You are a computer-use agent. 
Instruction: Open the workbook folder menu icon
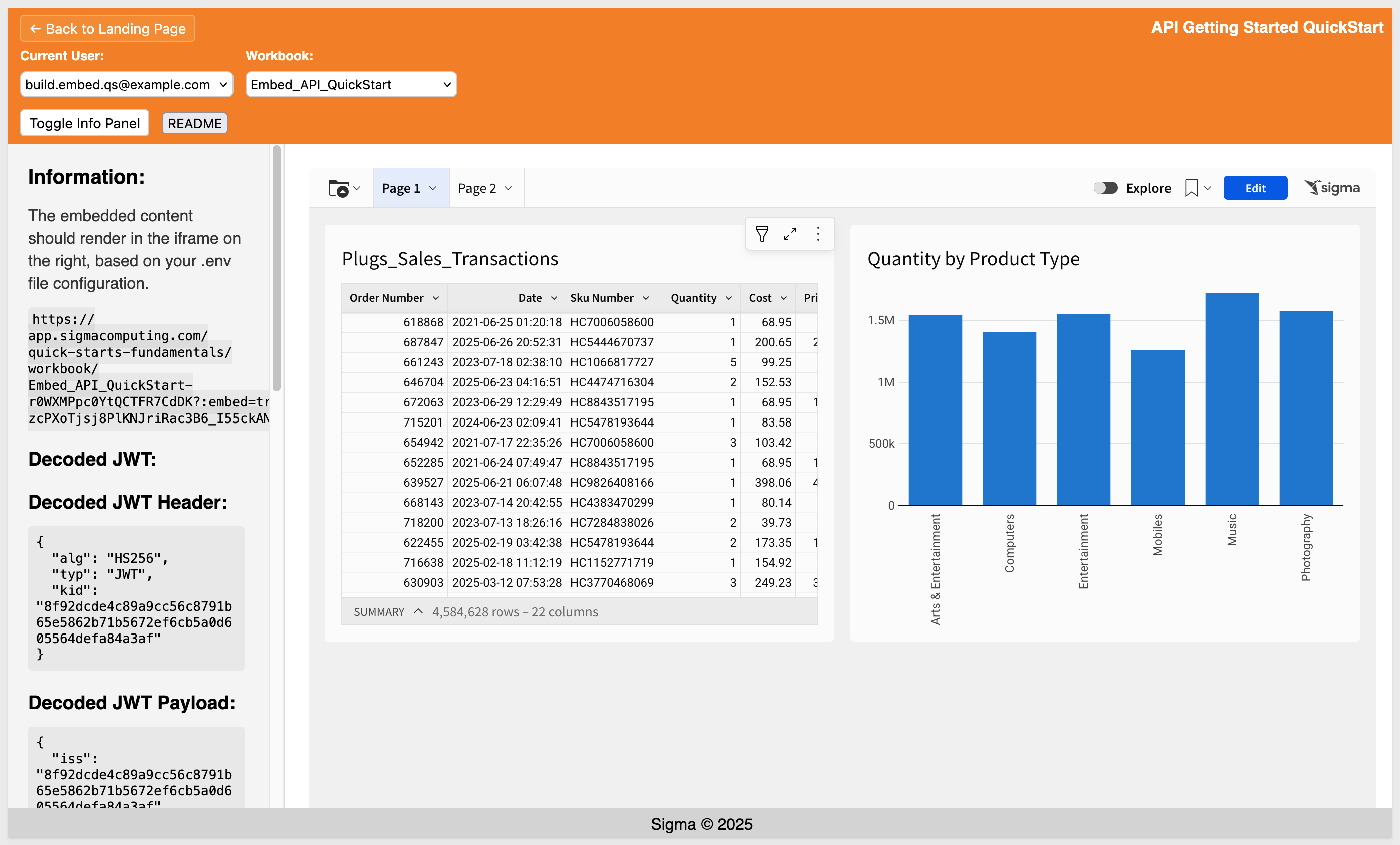click(339, 188)
